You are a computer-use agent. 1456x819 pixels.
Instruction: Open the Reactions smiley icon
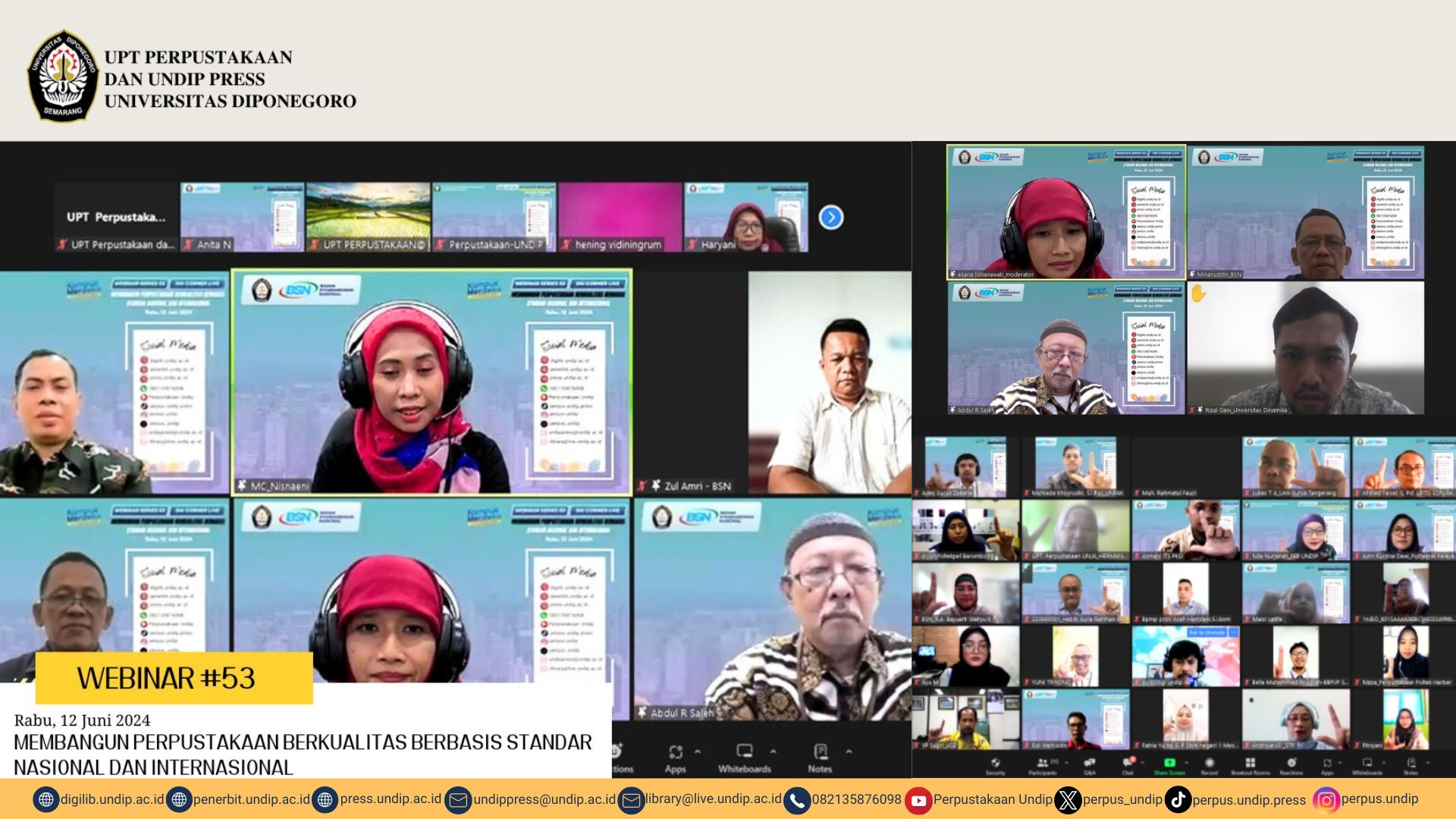click(x=1291, y=763)
